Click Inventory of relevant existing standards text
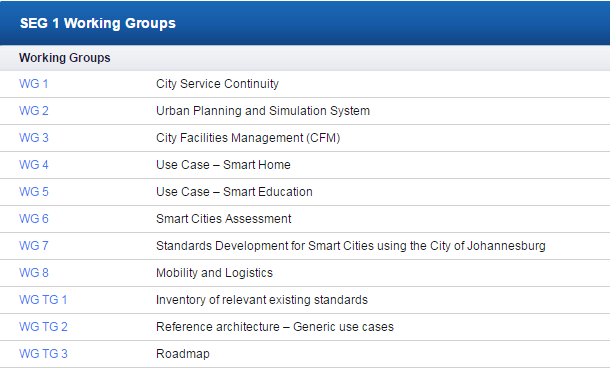This screenshot has height=368, width=610. [262, 300]
